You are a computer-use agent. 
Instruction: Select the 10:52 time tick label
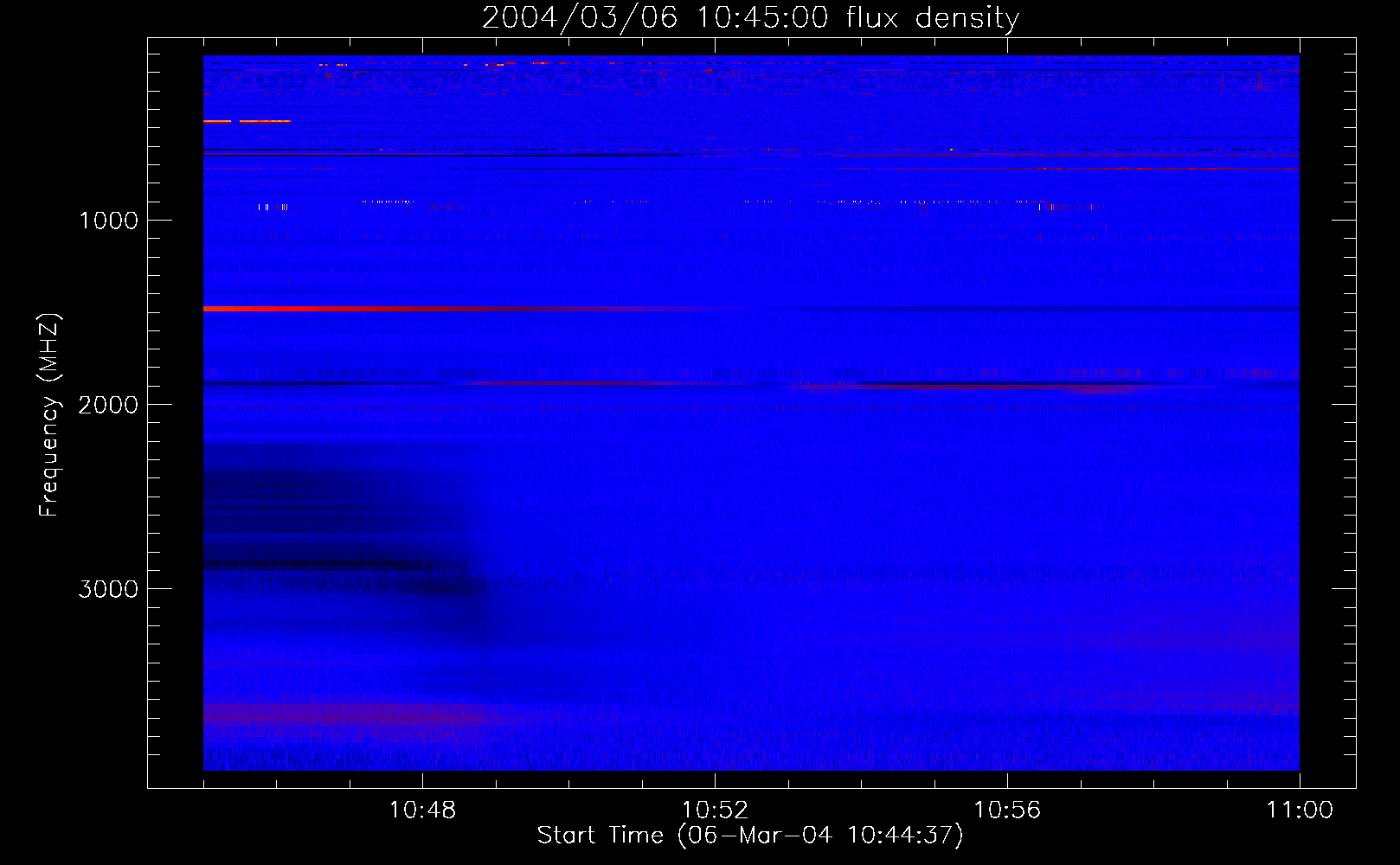click(x=715, y=811)
